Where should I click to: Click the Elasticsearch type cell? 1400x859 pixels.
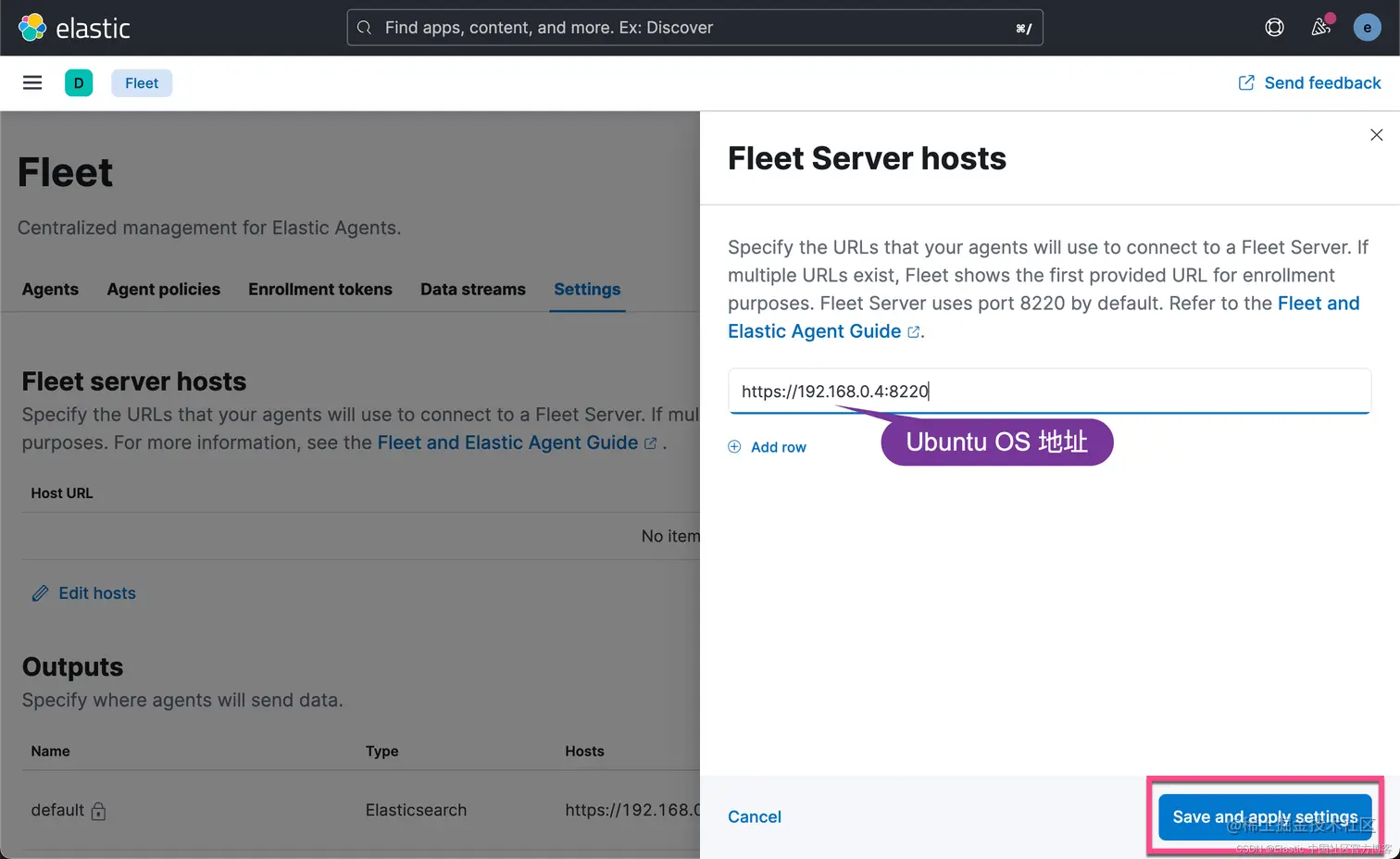tap(416, 811)
